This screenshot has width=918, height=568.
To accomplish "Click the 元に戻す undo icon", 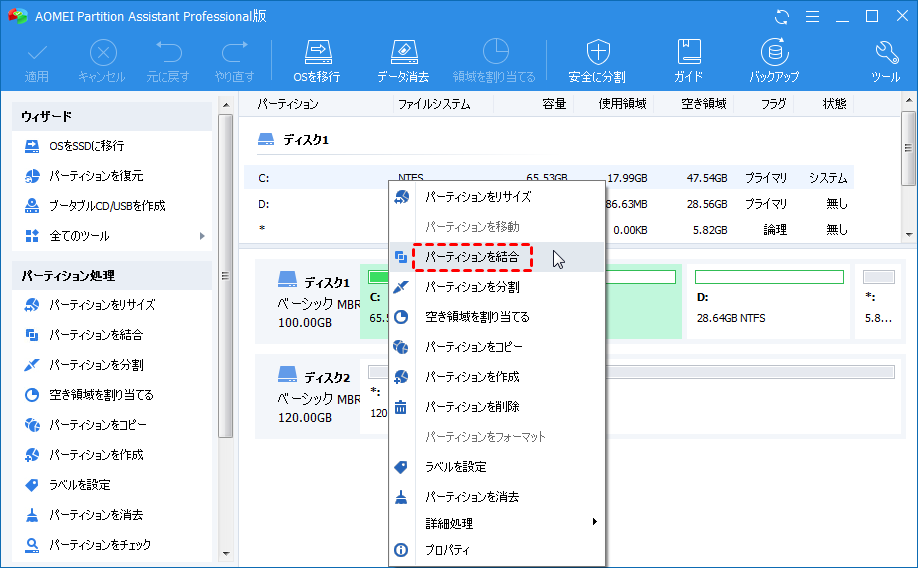I will [169, 52].
